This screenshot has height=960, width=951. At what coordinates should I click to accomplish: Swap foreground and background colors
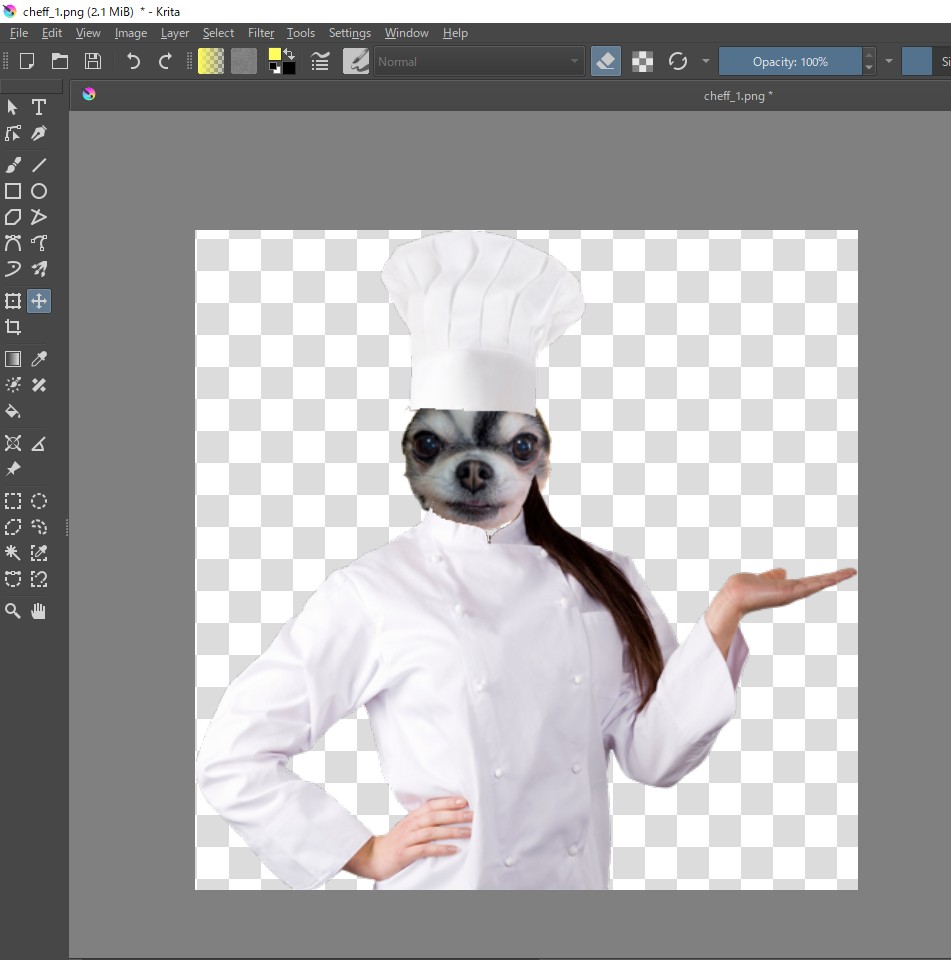coord(288,54)
